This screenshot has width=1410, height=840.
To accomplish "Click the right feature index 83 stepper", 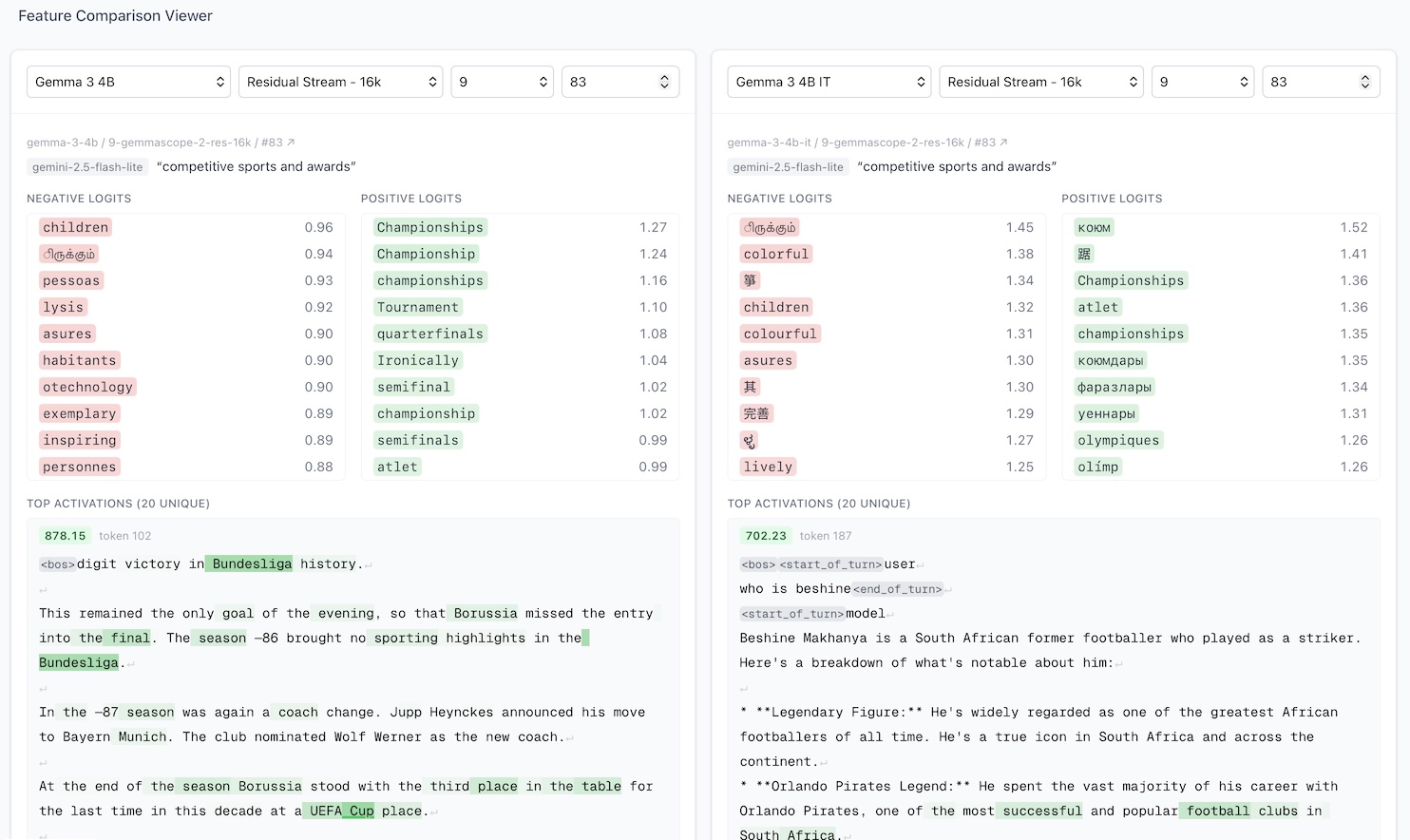I will click(1320, 82).
